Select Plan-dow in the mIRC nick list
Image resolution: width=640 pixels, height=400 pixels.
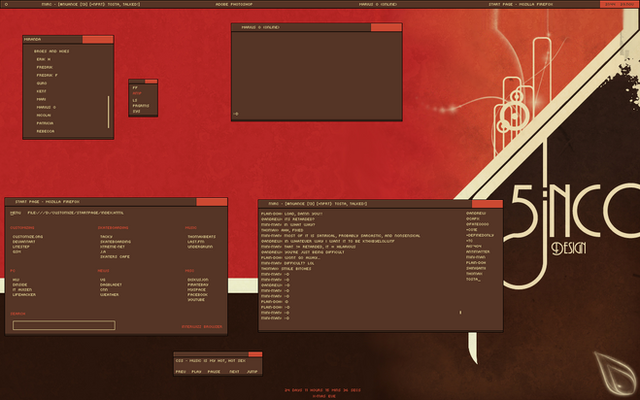pyautogui.click(x=476, y=263)
